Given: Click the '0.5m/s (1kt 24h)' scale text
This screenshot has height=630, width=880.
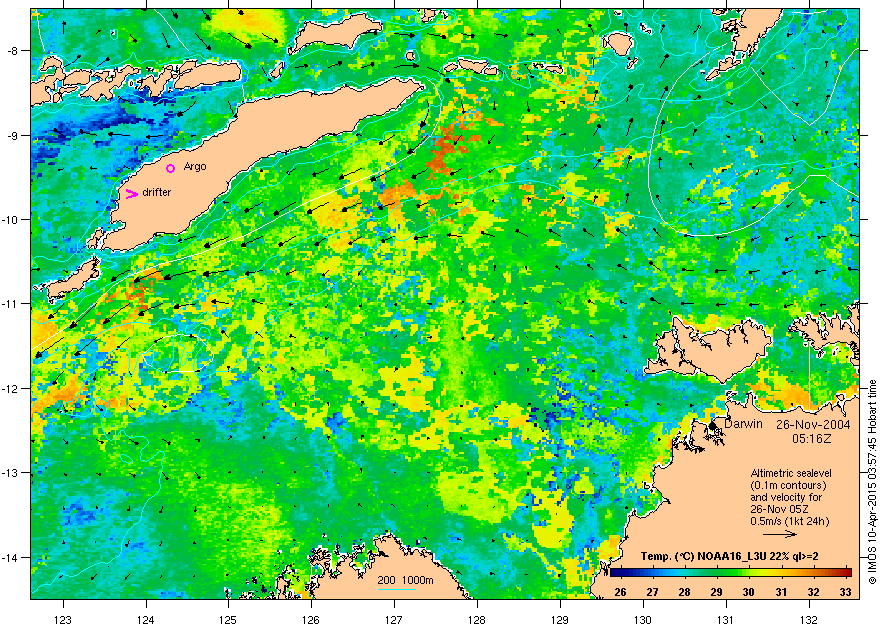Looking at the screenshot, I should [790, 521].
